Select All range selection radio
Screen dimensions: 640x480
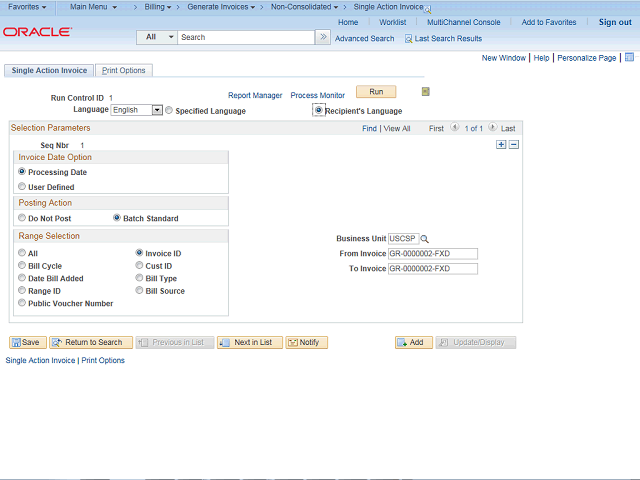22,253
